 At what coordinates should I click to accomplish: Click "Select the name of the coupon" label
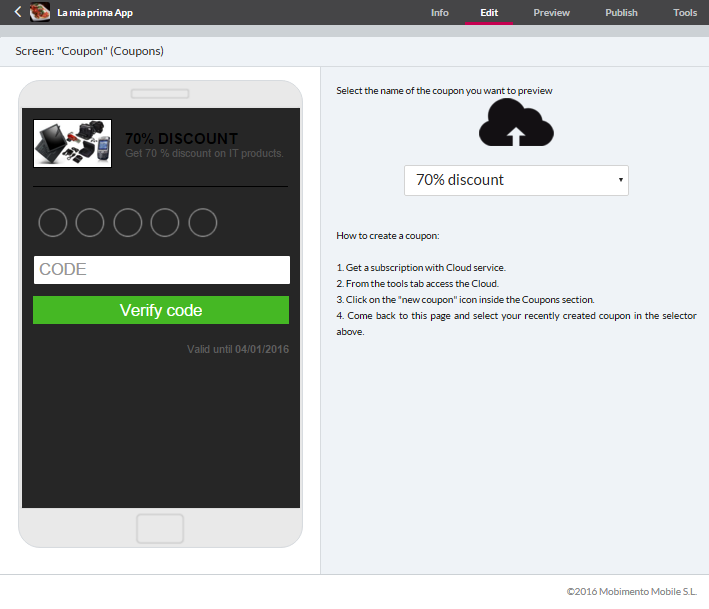(x=444, y=90)
